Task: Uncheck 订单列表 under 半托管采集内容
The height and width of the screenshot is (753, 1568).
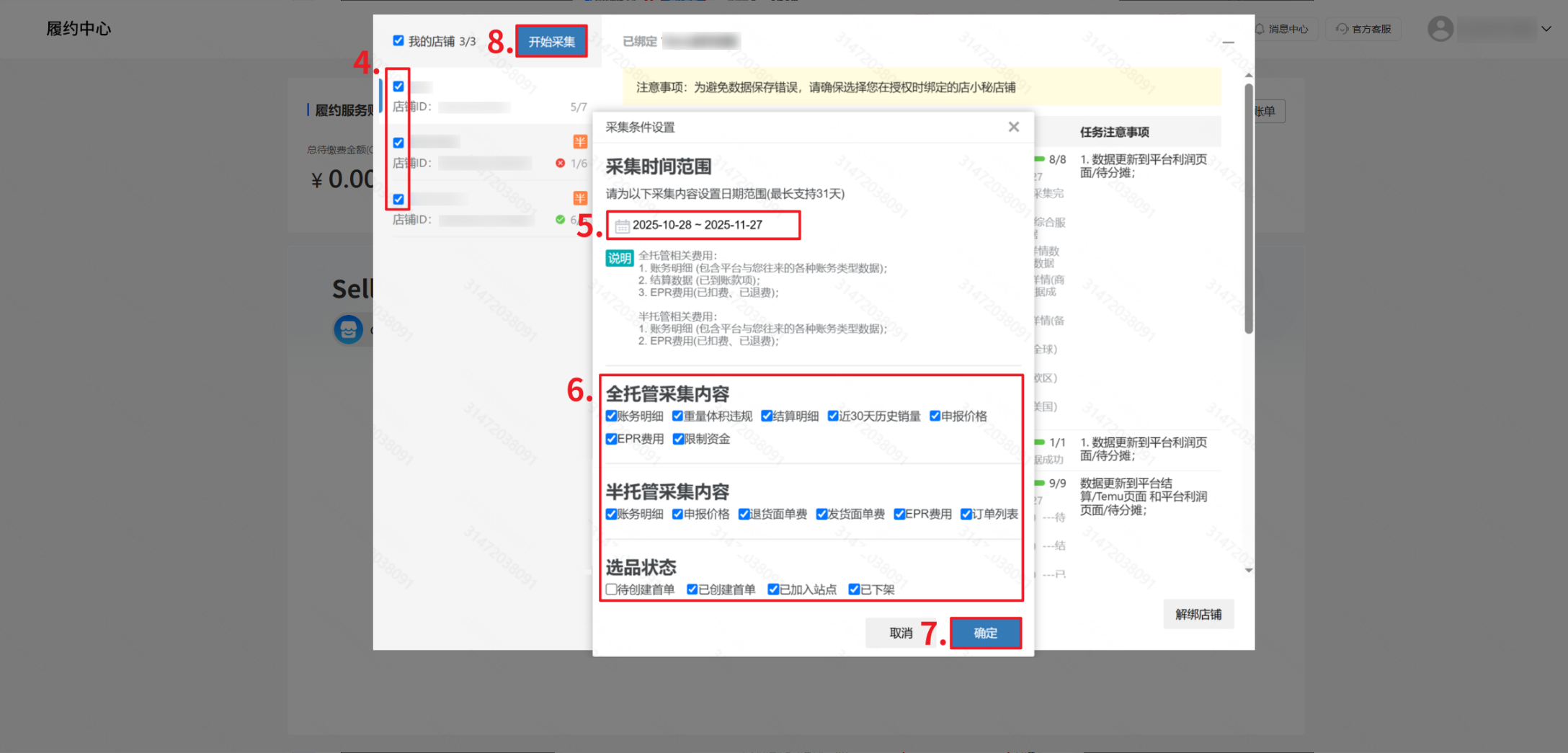Action: pyautogui.click(x=966, y=514)
